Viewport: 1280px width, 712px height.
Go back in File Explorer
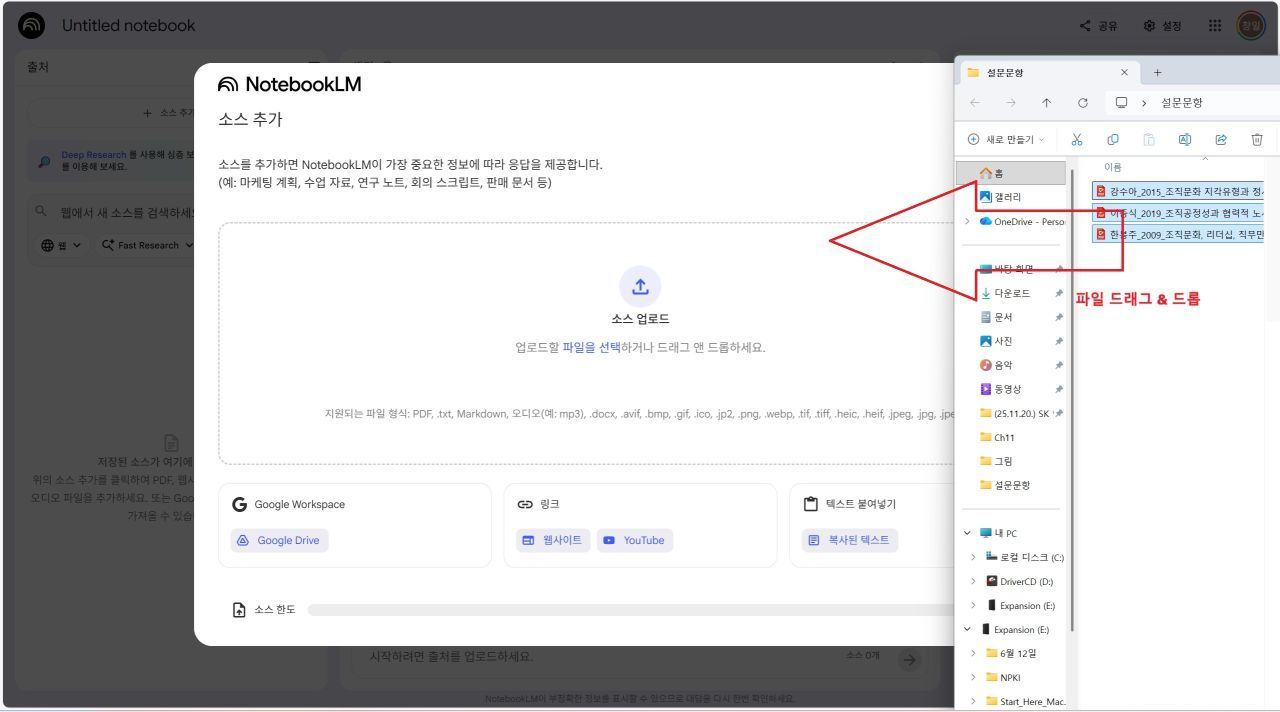(975, 103)
